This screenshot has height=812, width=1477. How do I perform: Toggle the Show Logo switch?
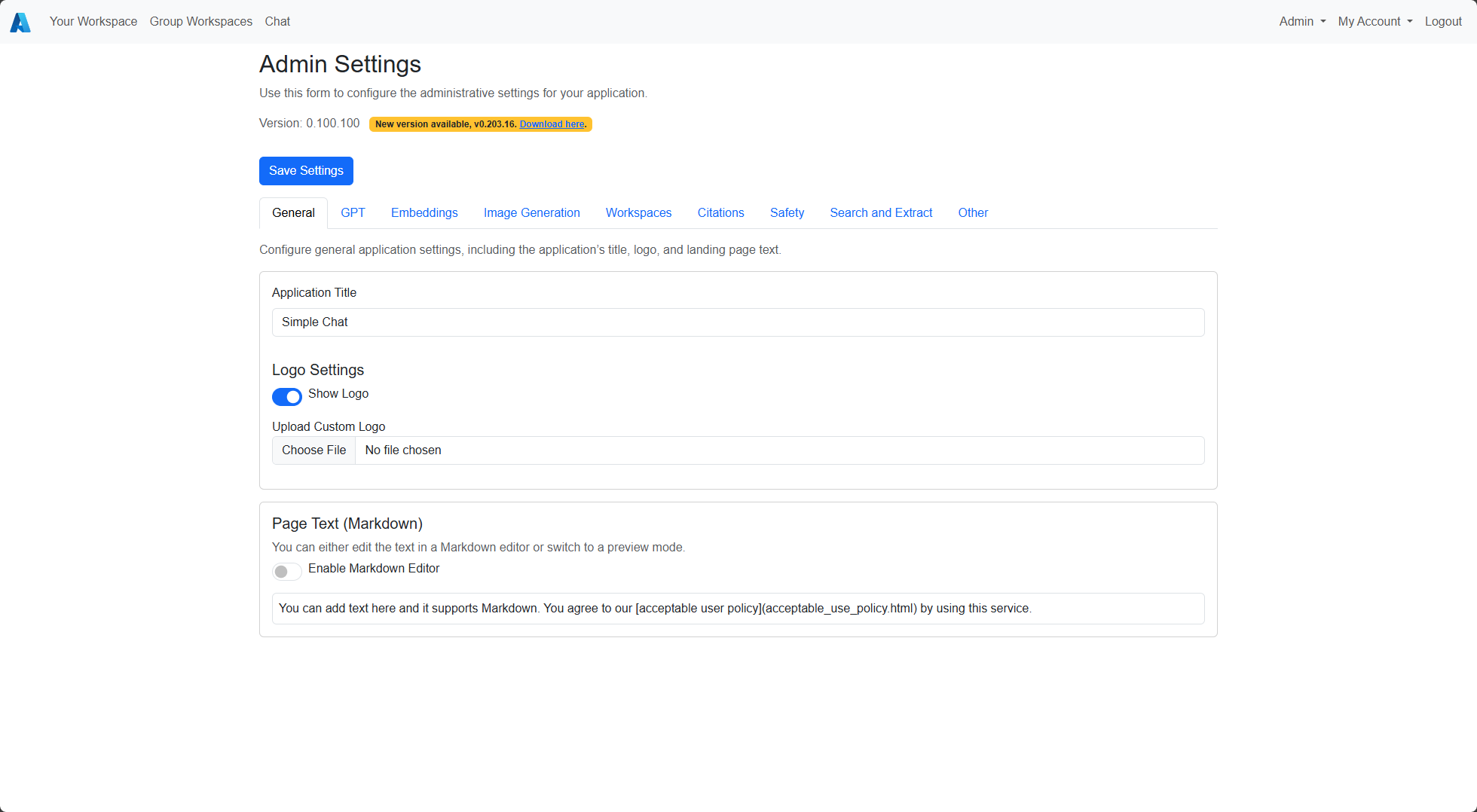point(287,396)
